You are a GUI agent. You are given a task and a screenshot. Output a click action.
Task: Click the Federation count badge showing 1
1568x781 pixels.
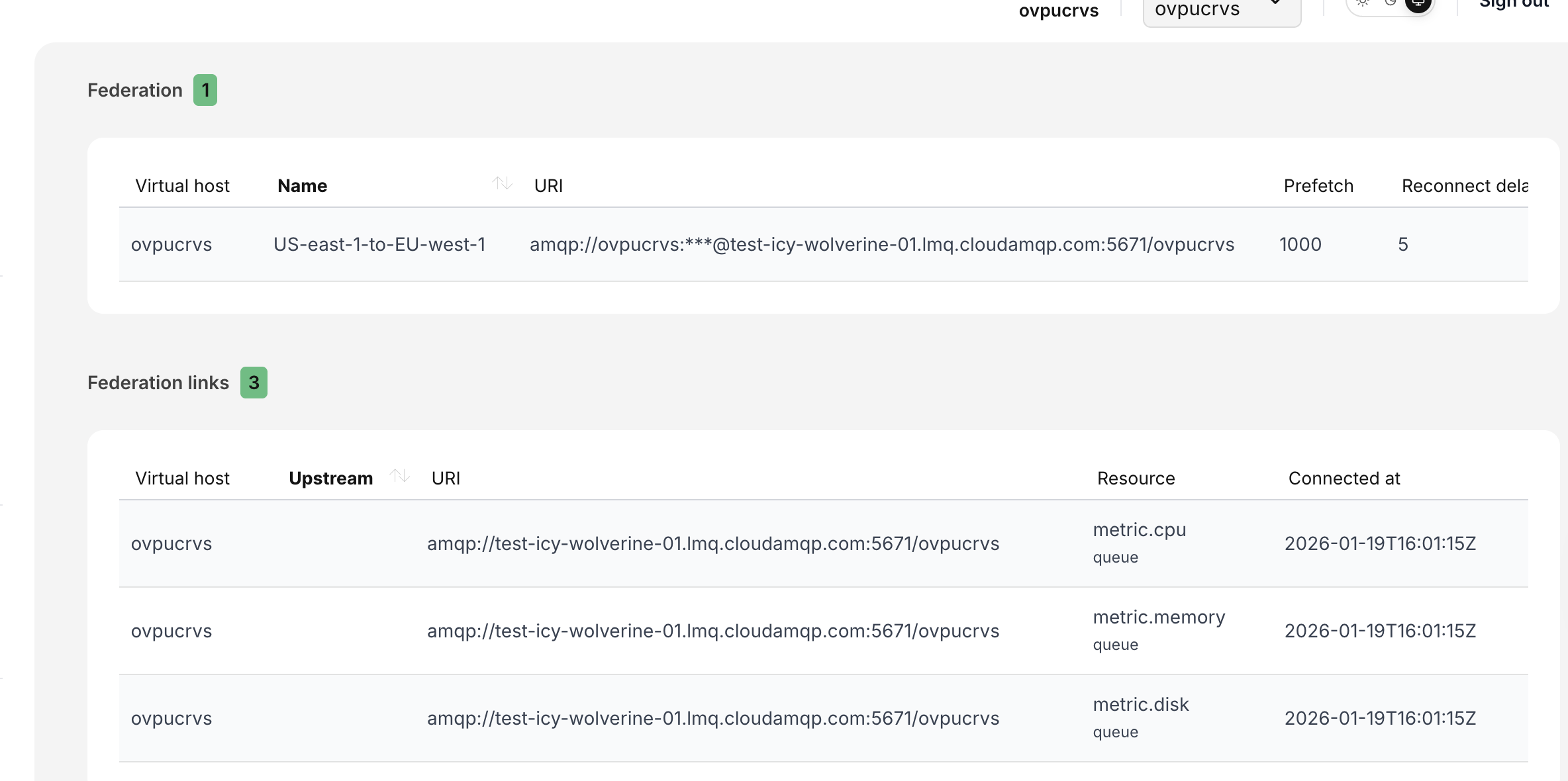(x=205, y=90)
